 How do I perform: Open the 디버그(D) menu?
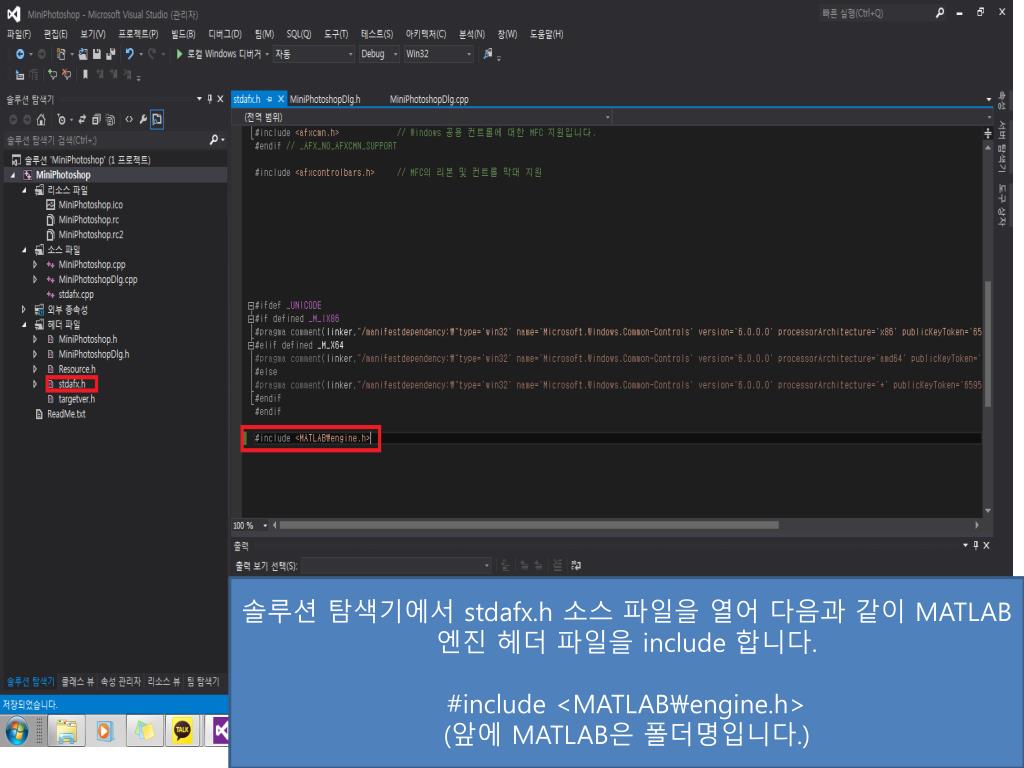pos(225,34)
